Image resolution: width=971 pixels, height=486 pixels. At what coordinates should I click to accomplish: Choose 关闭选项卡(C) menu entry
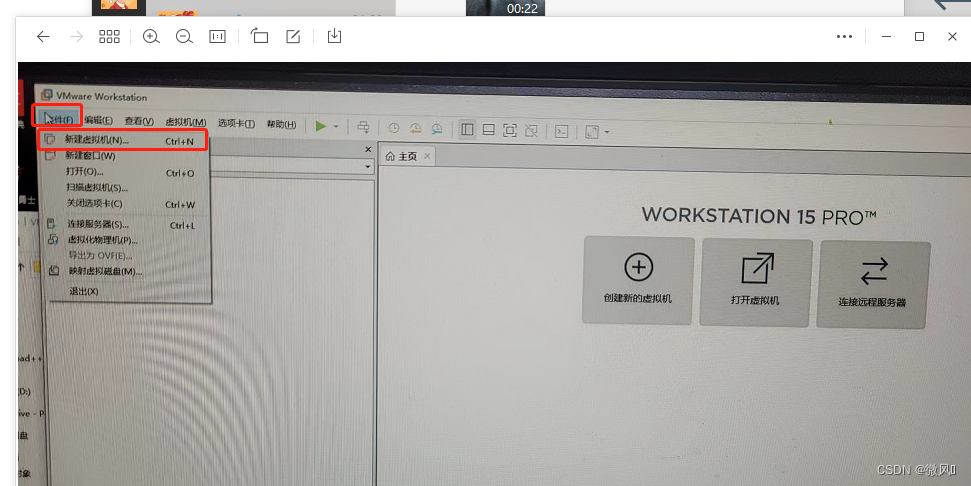126,204
